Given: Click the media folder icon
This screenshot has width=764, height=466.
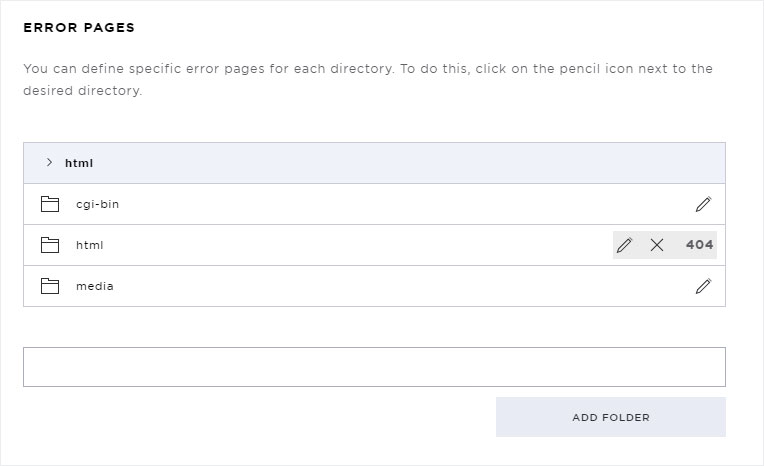Looking at the screenshot, I should pos(50,286).
